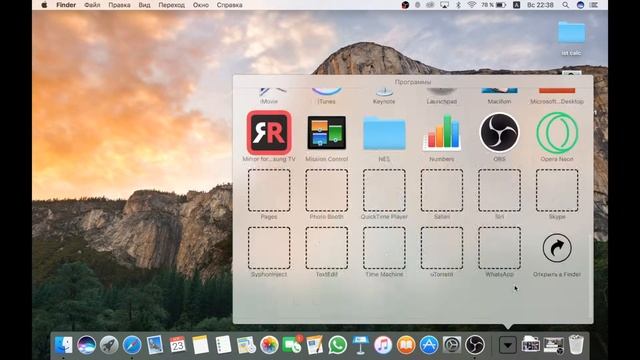Collapse Programs stack via Dock arrow icon

coord(508,345)
